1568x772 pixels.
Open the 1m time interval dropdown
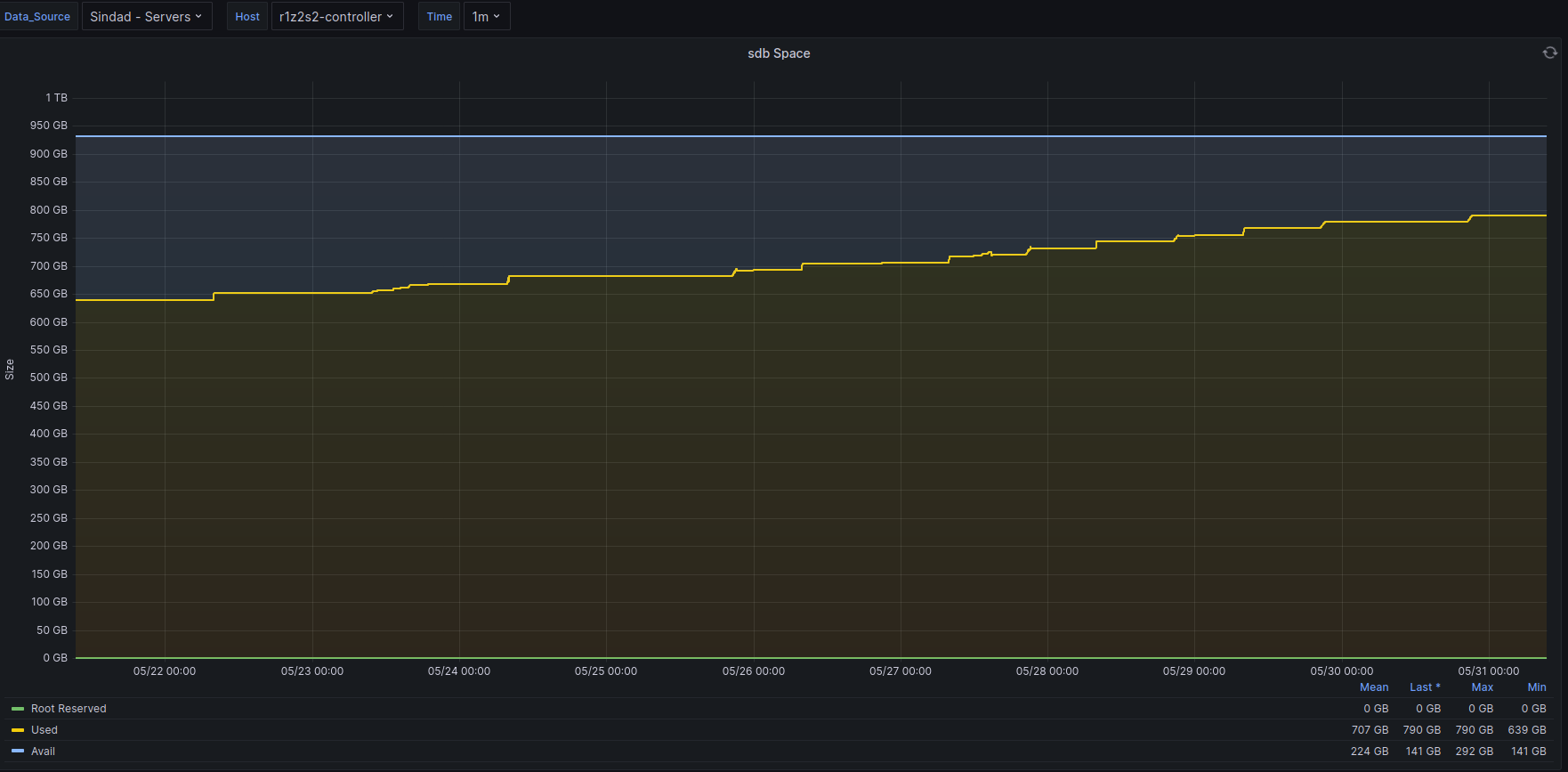(486, 17)
